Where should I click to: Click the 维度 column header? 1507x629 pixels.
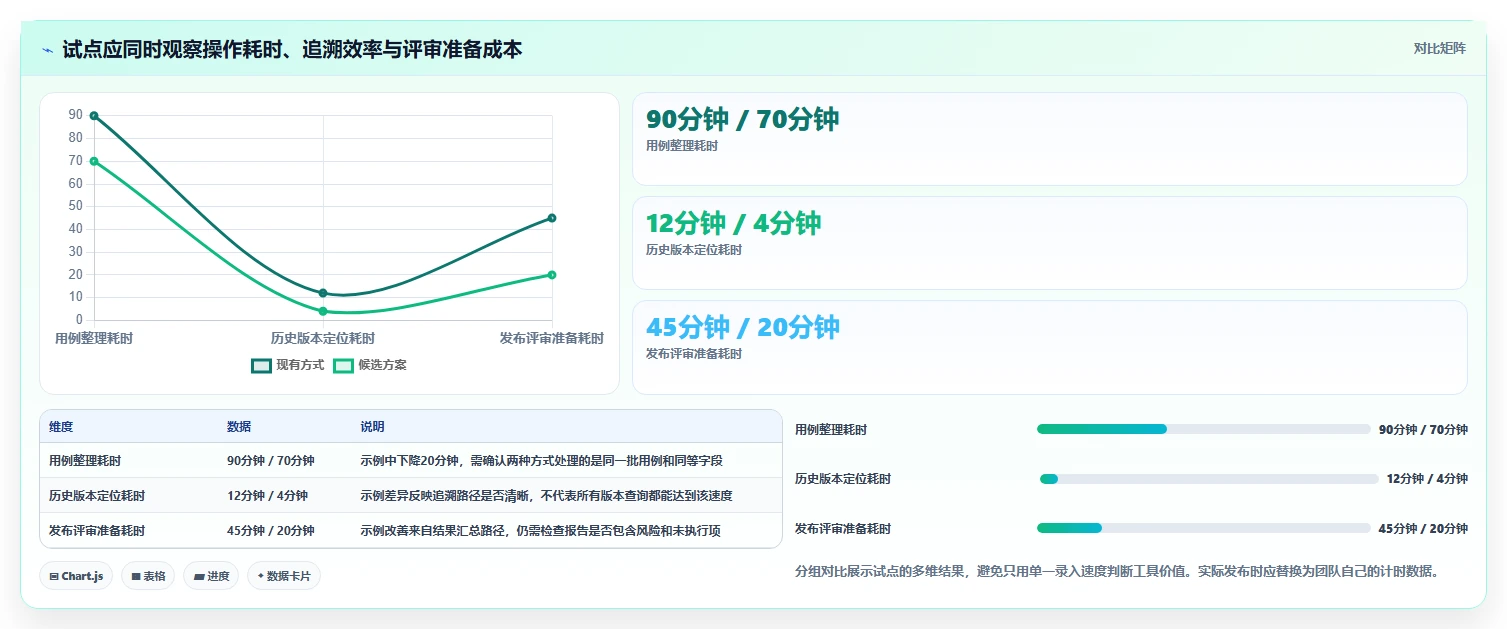(61, 427)
